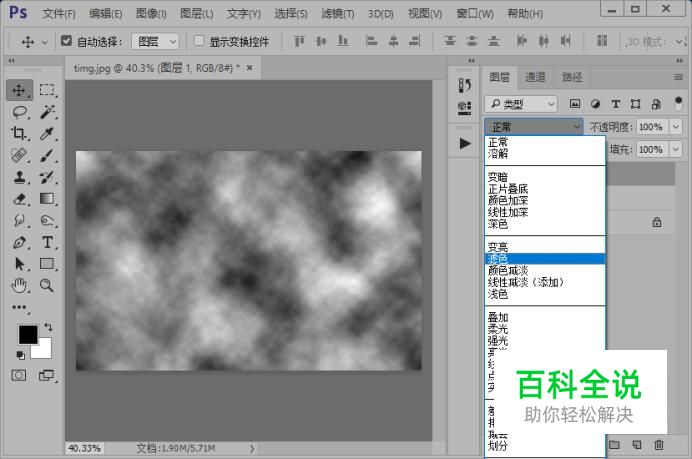Align top edges in options bar
Viewport: 692px width, 459px height.
coord(299,41)
